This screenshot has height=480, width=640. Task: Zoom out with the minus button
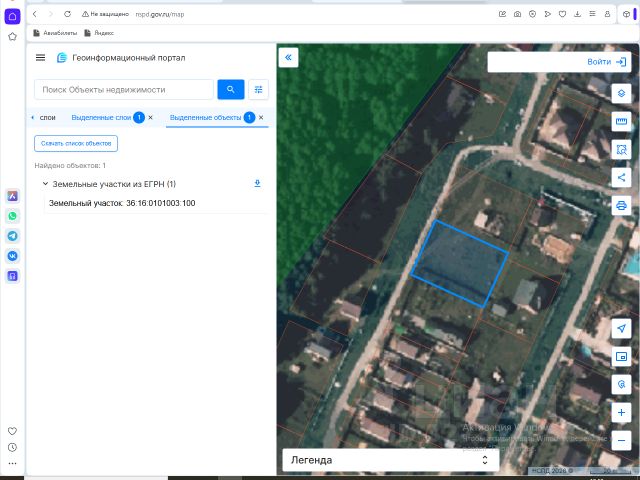tap(621, 440)
